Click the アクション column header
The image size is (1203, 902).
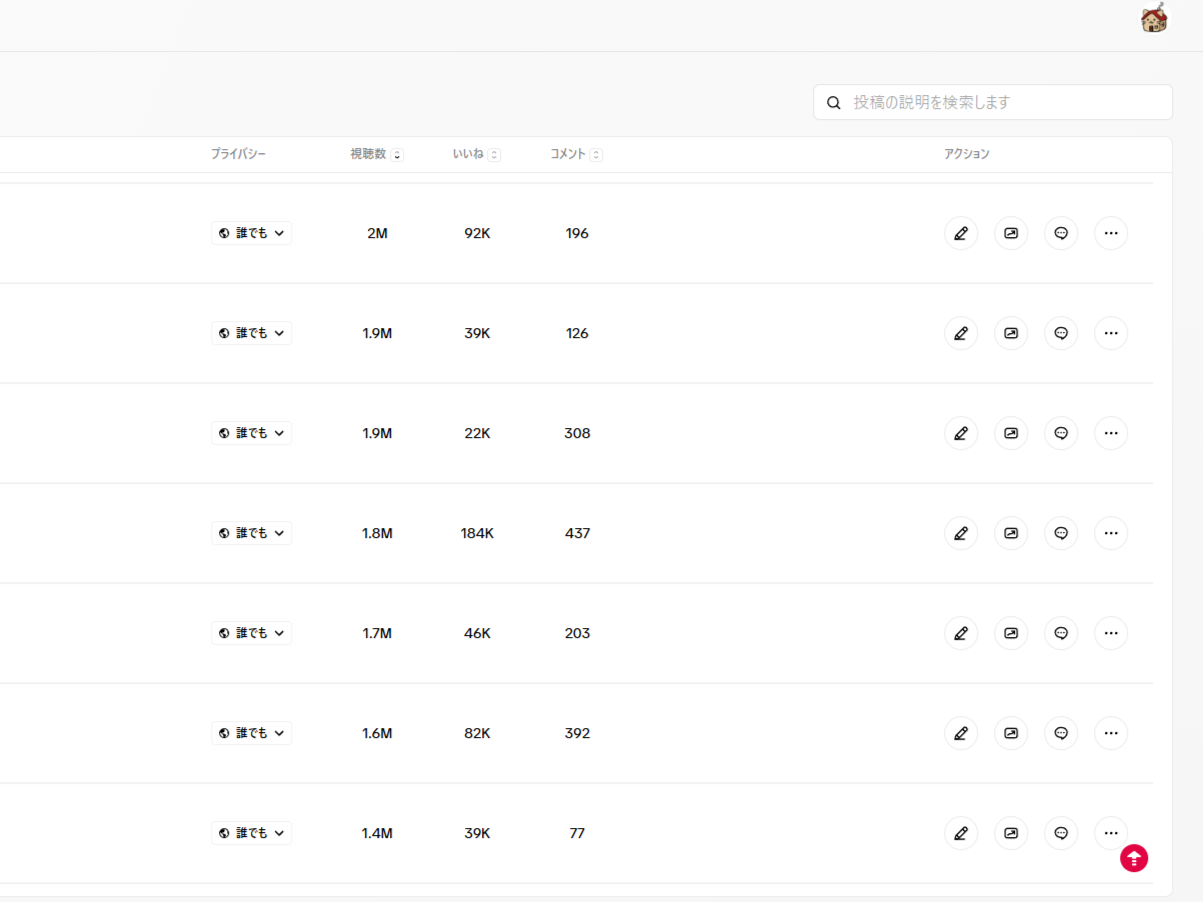pyautogui.click(x=967, y=154)
